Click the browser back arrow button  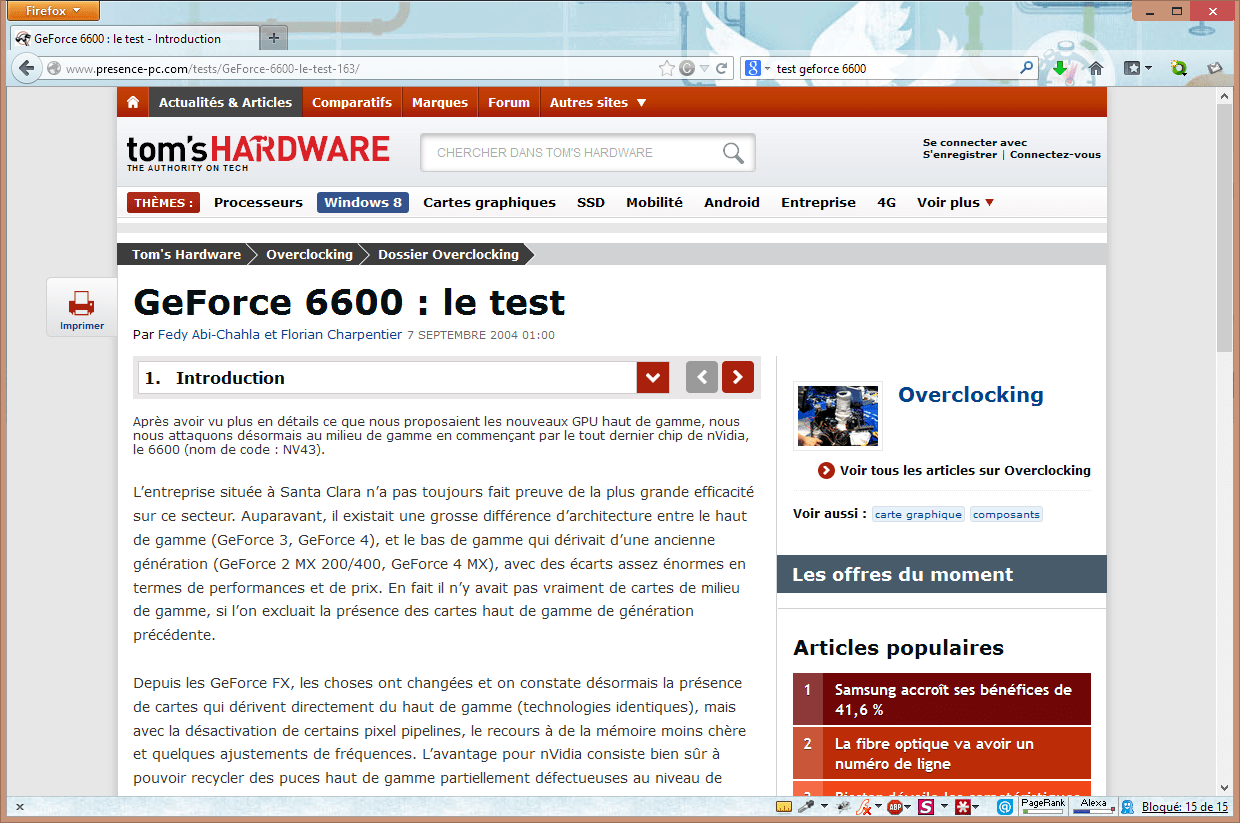pos(26,68)
